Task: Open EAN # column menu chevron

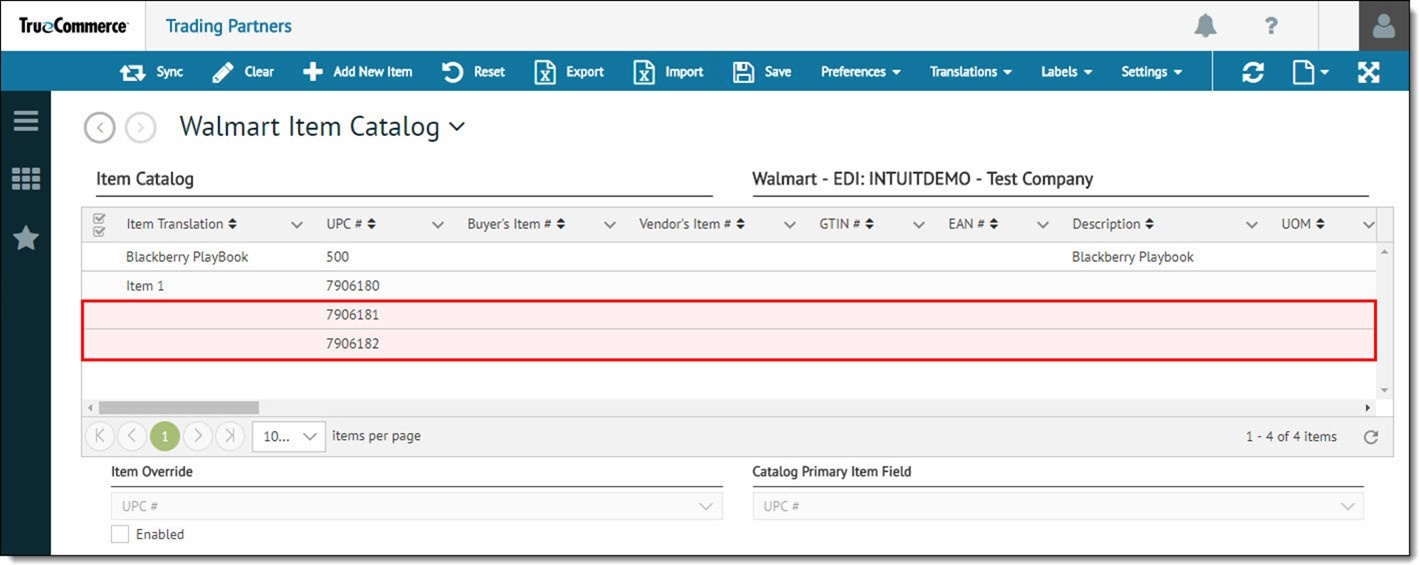Action: coord(1043,225)
